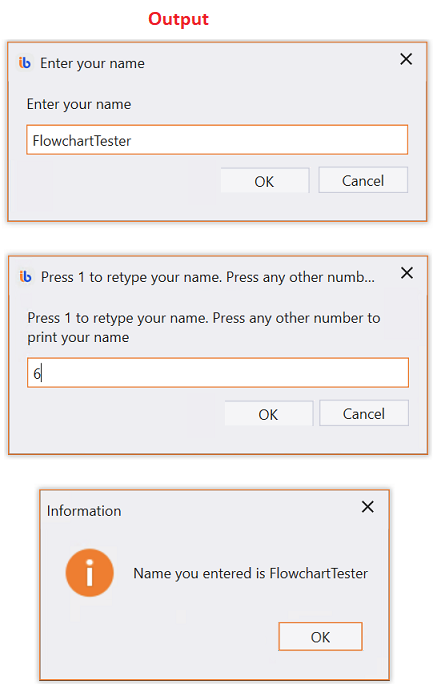This screenshot has width=433, height=684.
Task: Click the Name you entered is FlowchartTester message
Action: click(250, 573)
